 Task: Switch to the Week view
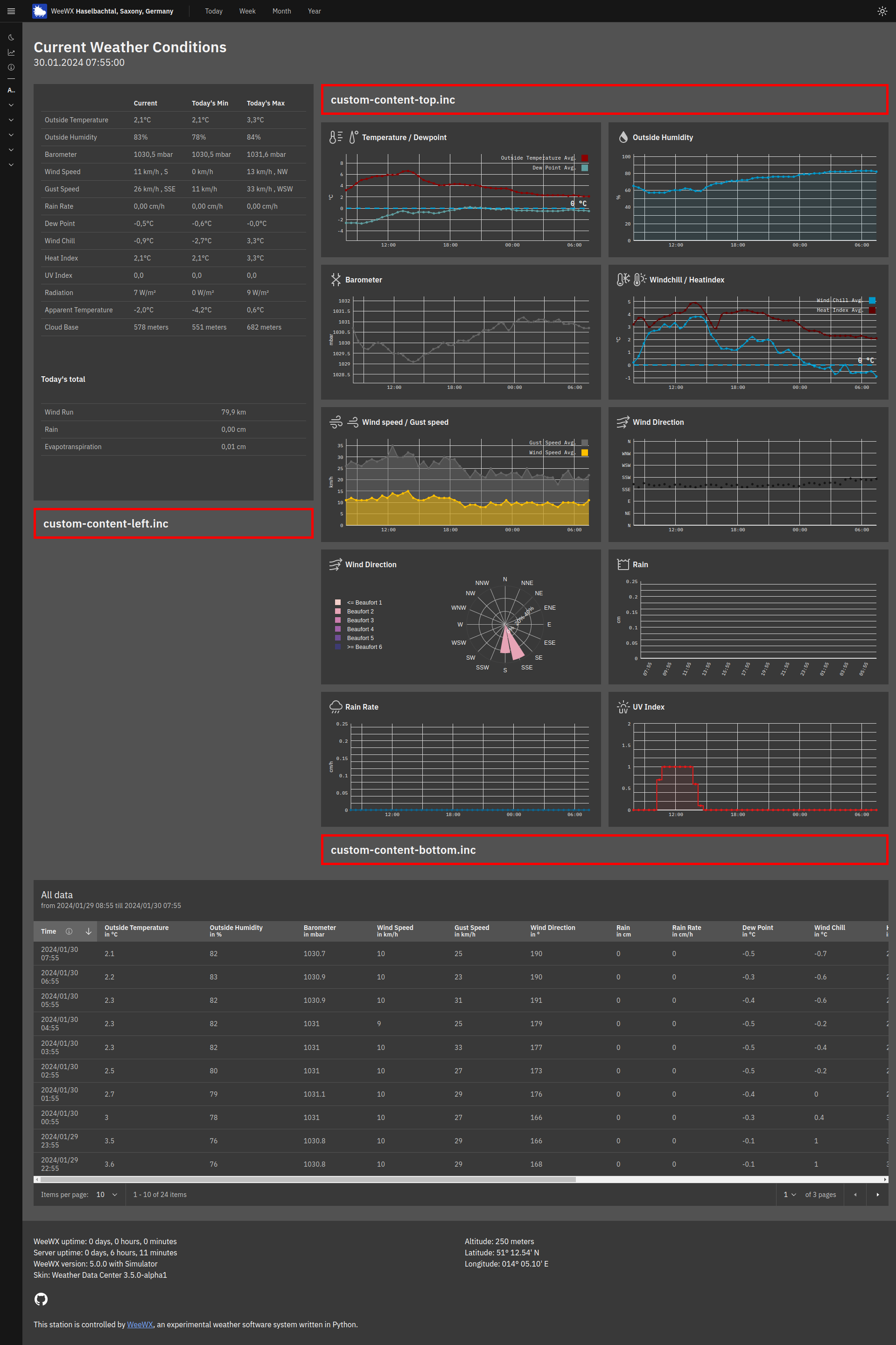[x=247, y=11]
